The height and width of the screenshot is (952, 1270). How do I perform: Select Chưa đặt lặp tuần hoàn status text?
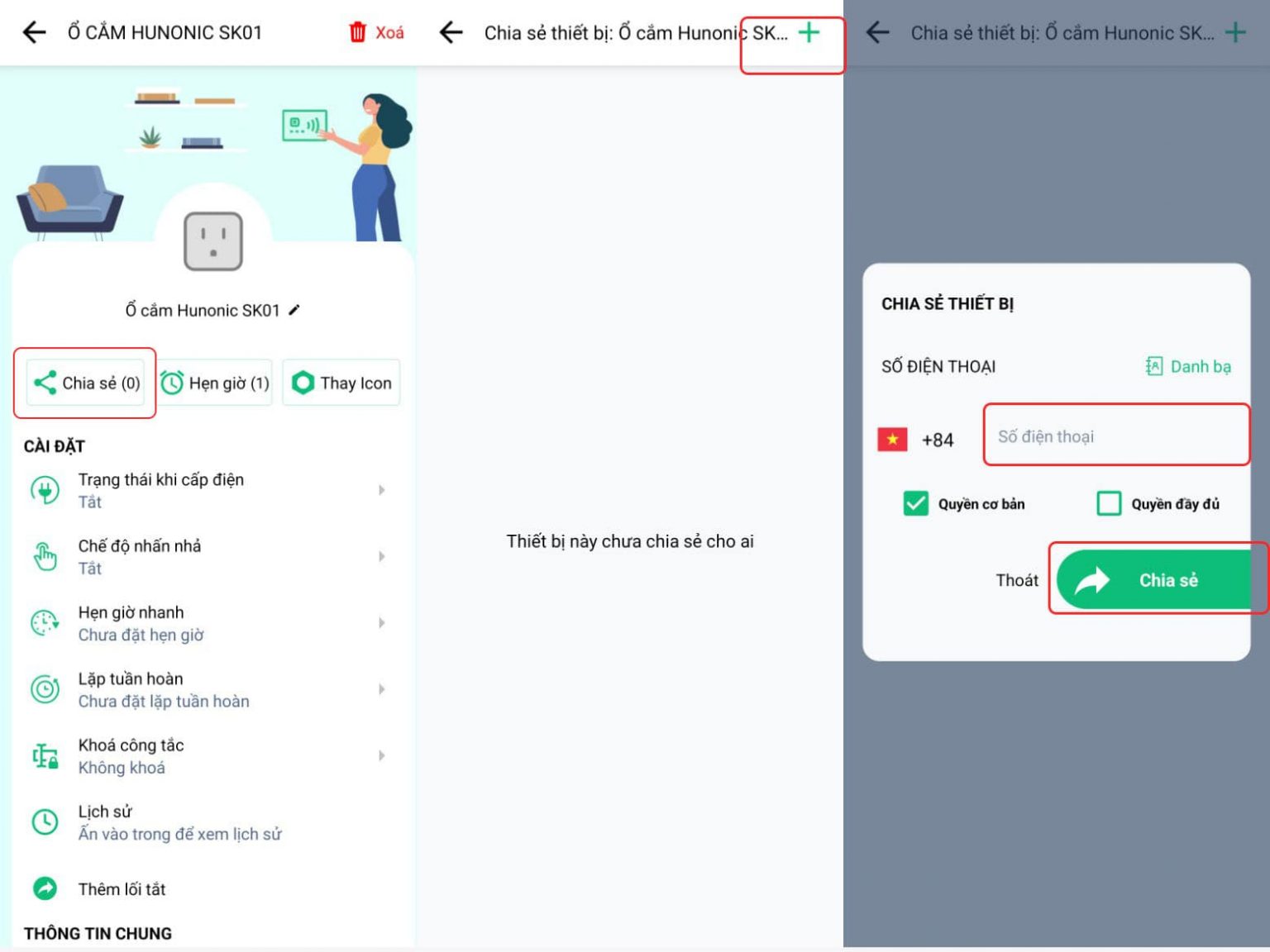164,701
